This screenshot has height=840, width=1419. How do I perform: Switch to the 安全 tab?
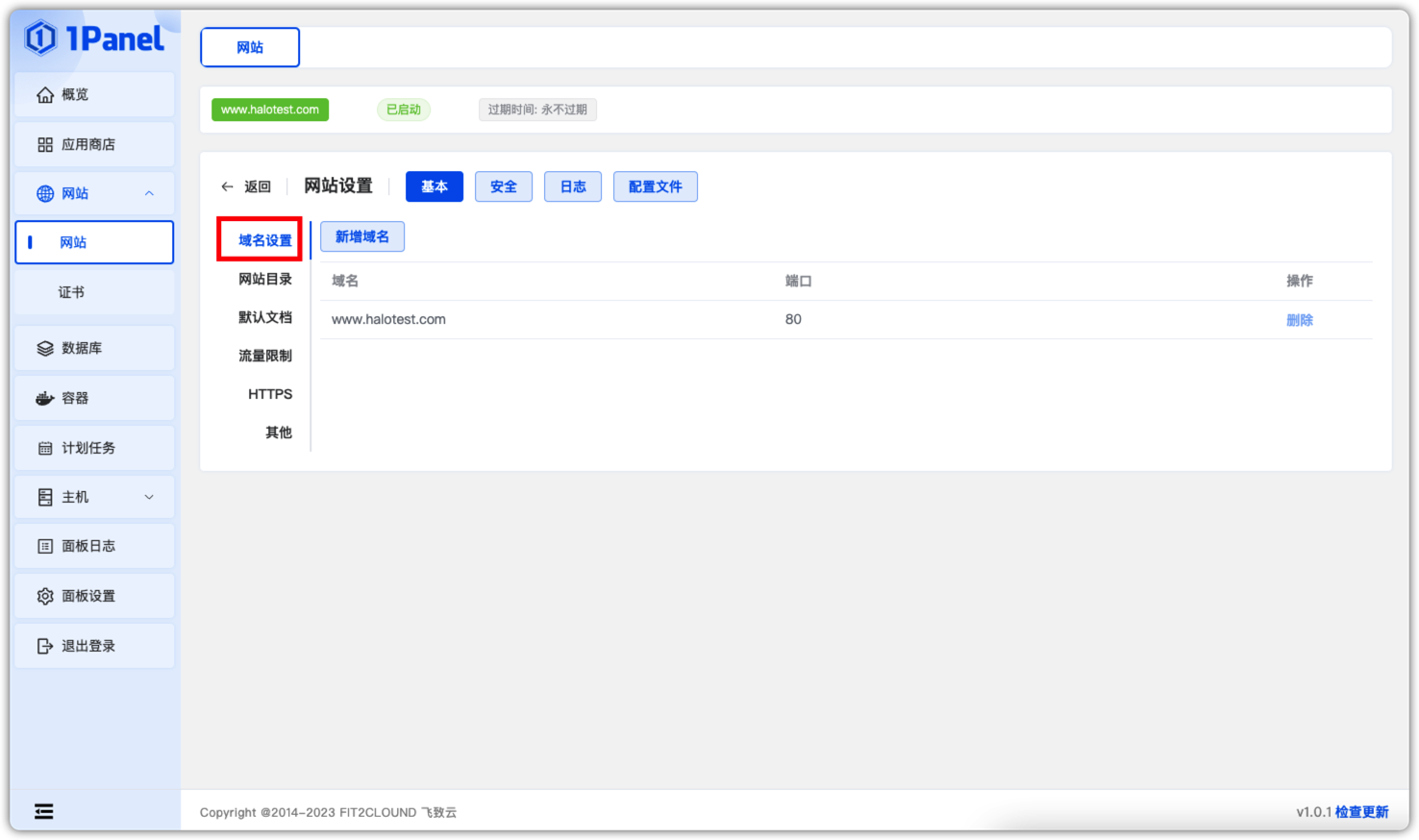[x=503, y=186]
